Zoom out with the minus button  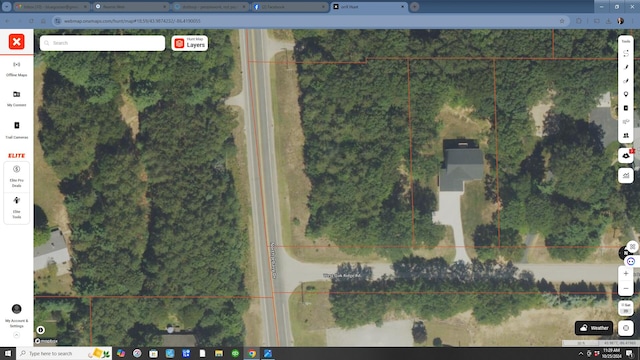626,288
